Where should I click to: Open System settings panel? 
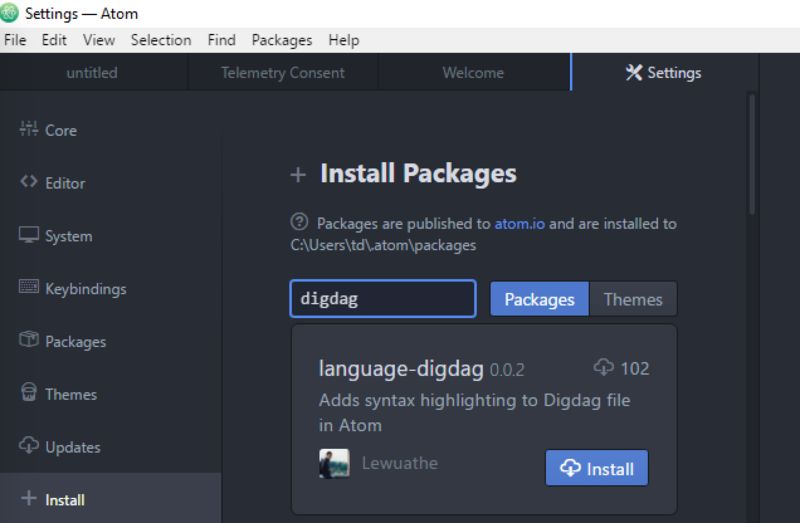point(111,236)
